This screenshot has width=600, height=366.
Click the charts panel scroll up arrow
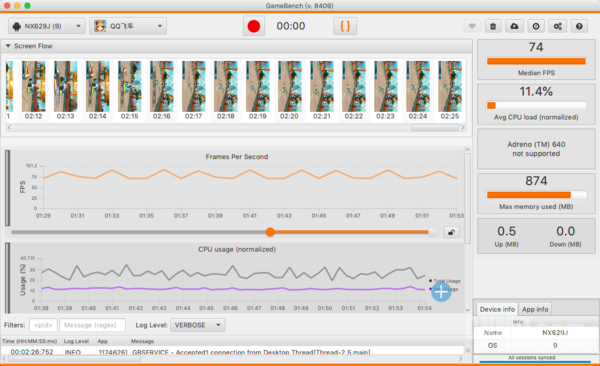(467, 149)
